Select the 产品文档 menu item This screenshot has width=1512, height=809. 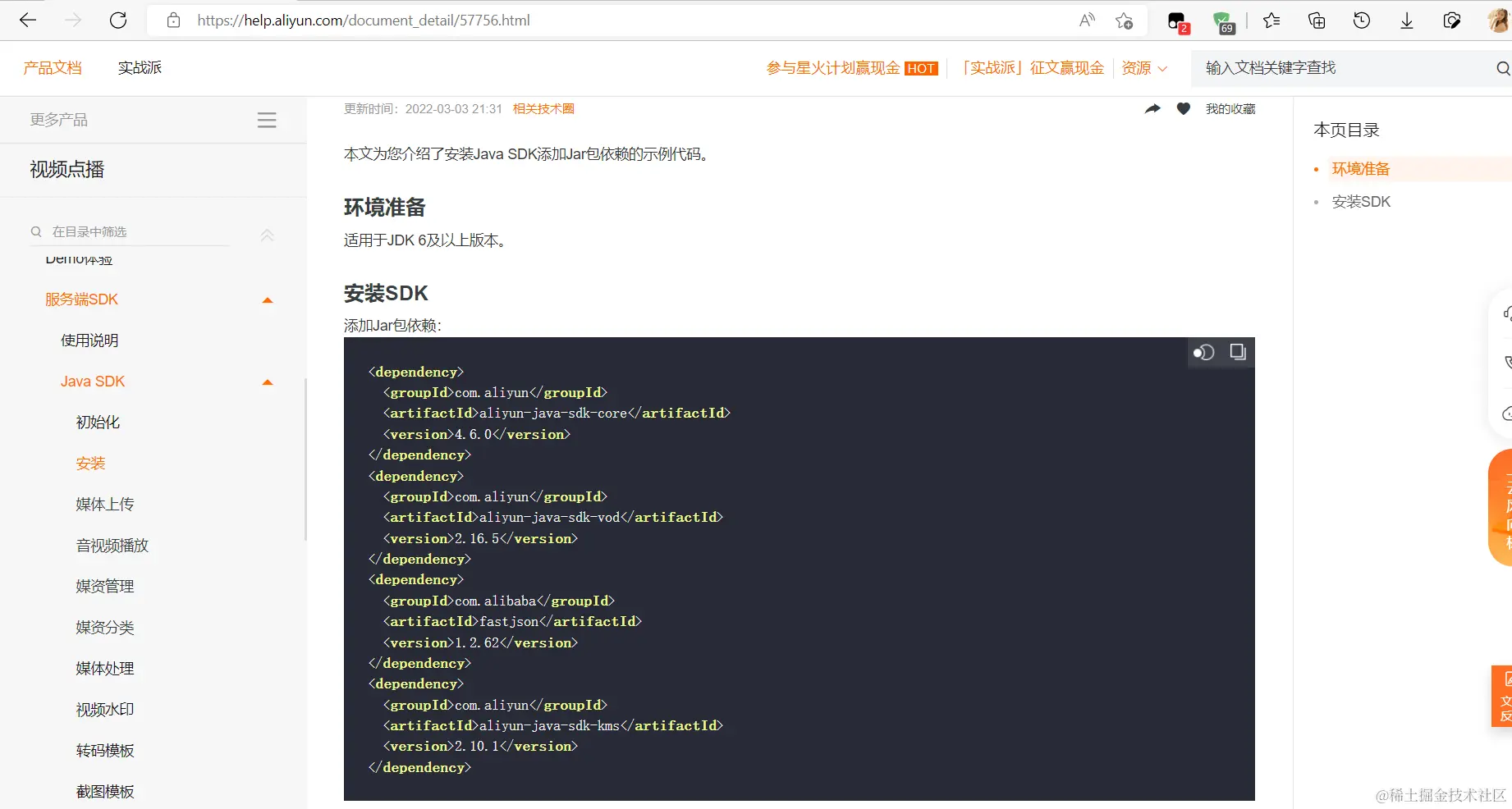(53, 67)
